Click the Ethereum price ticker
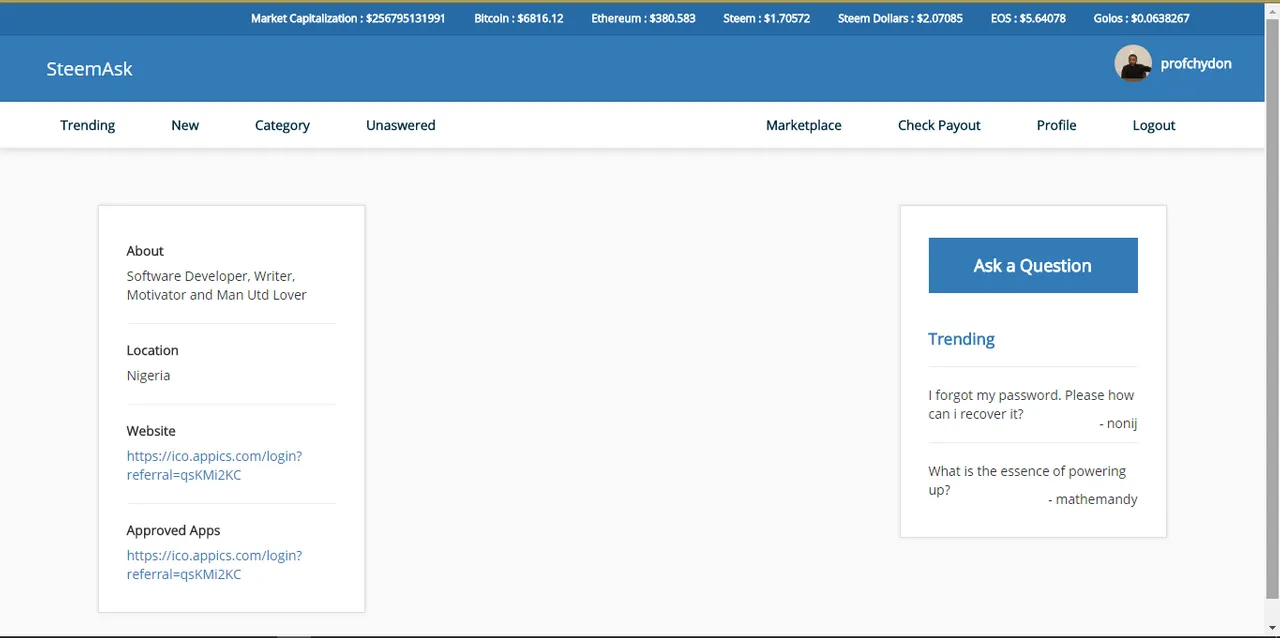Image resolution: width=1280 pixels, height=638 pixels. coord(643,18)
